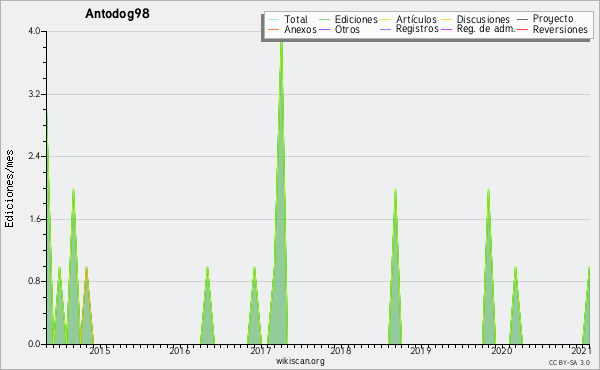Click the red Reversiones legend line swatch
Image resolution: width=600 pixels, height=370 pixels.
(522, 29)
